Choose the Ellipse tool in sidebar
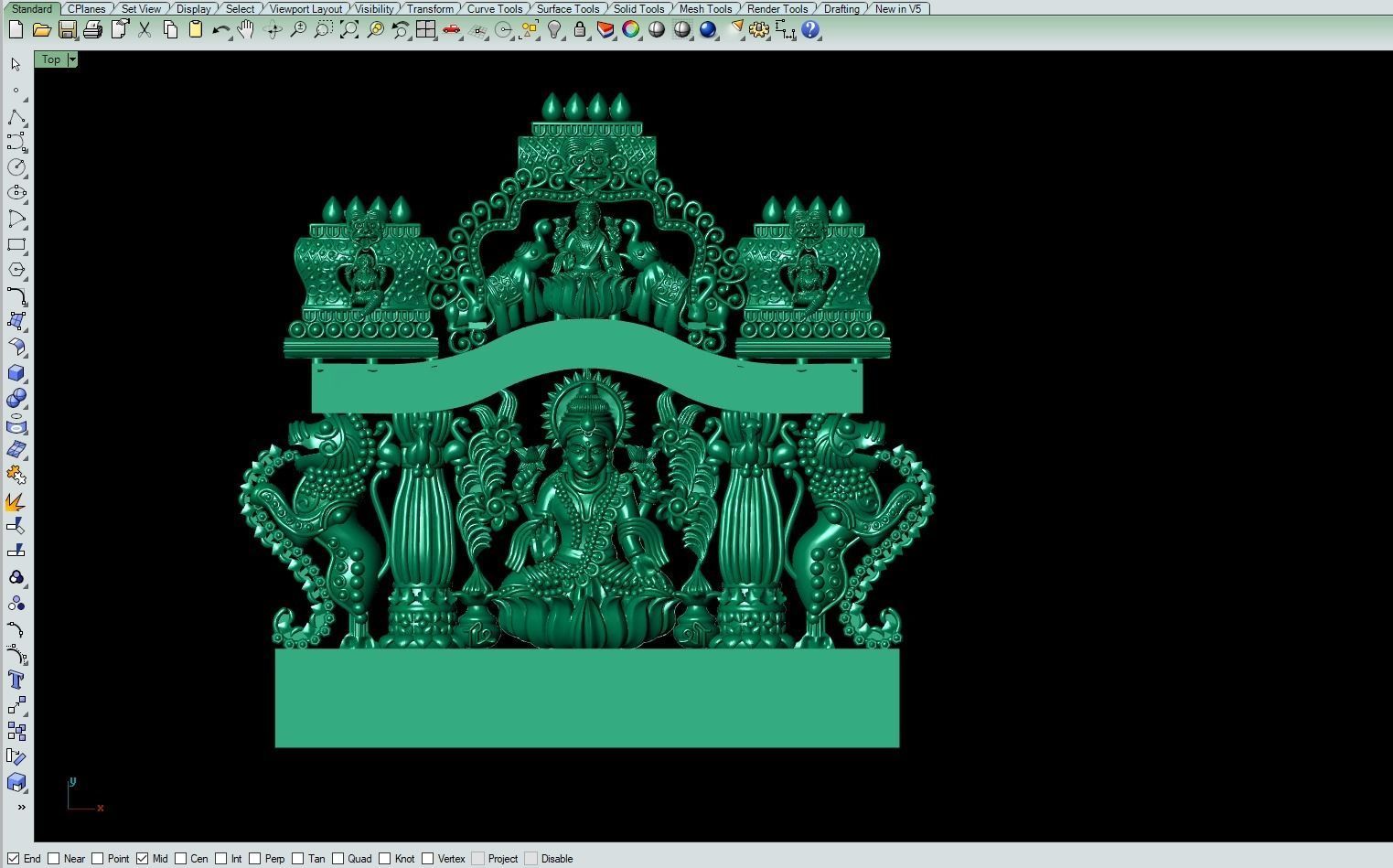 16,193
